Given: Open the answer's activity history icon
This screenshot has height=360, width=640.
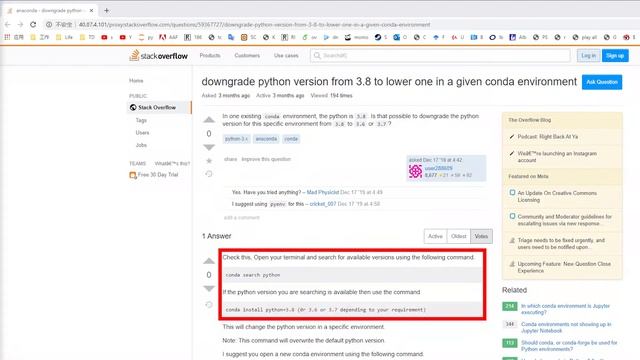Looking at the screenshot, I should coord(209,304).
